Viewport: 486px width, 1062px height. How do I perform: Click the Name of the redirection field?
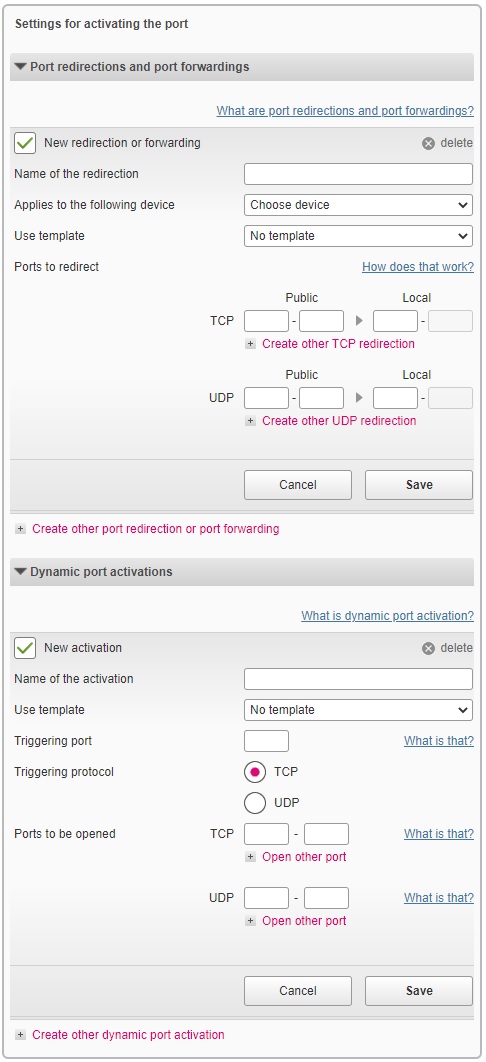coord(358,174)
